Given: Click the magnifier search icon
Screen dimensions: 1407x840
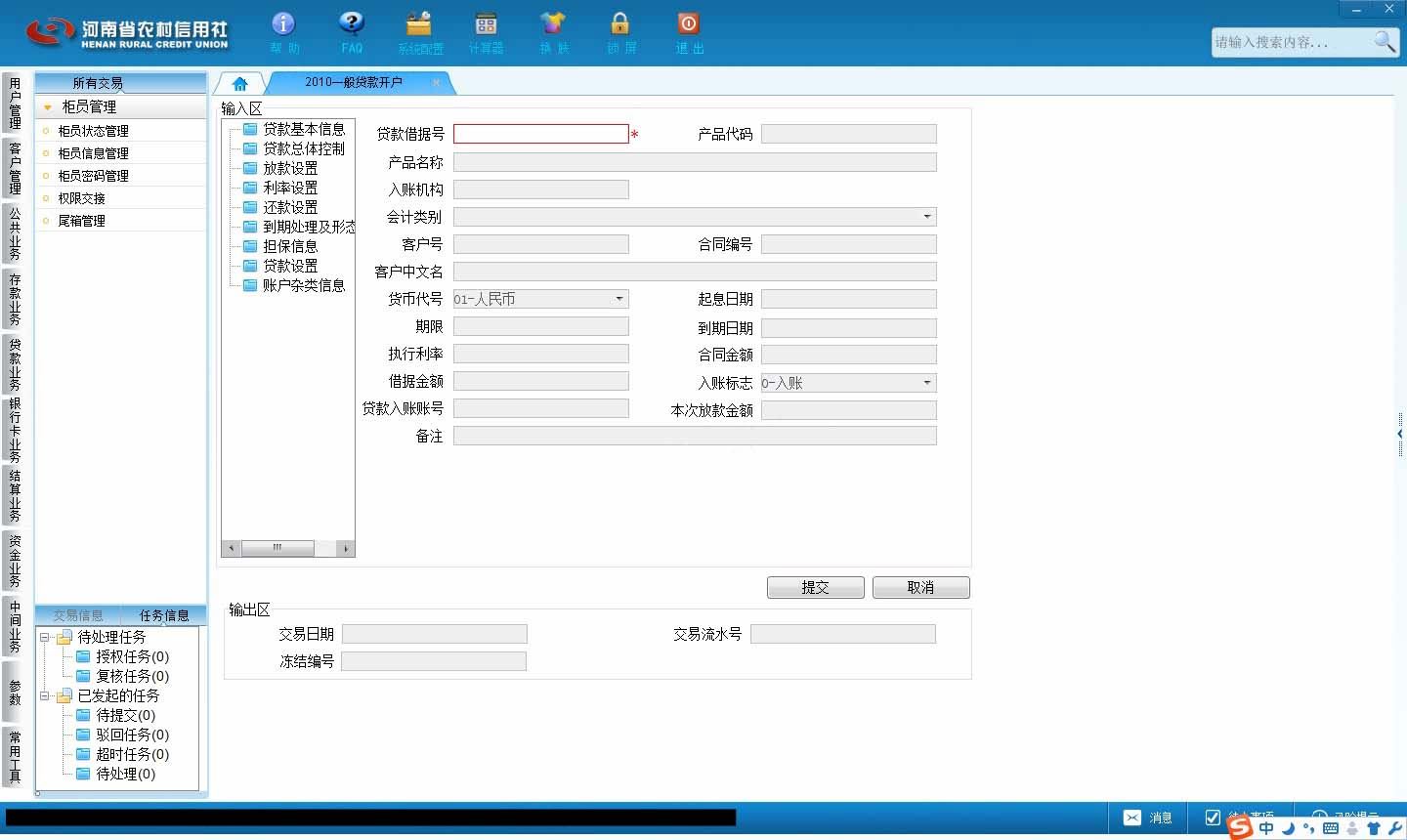Looking at the screenshot, I should (1385, 42).
